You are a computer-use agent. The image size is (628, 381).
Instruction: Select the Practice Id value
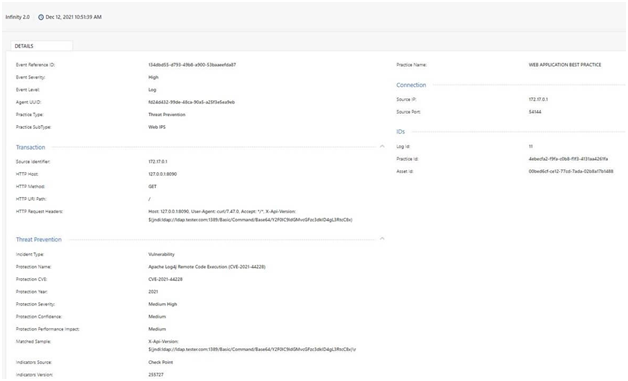pos(568,159)
